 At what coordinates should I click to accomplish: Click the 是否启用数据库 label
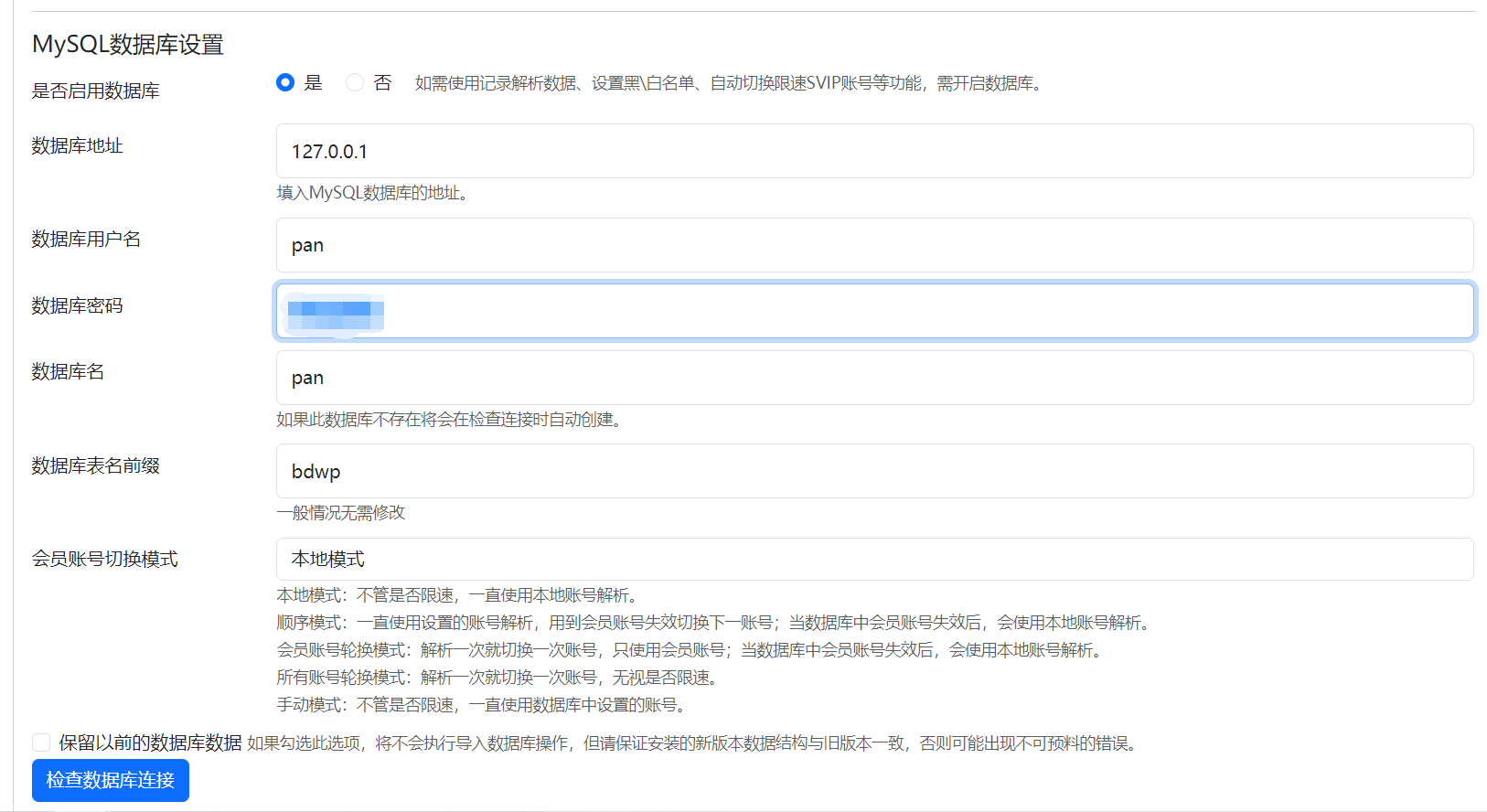coord(96,91)
